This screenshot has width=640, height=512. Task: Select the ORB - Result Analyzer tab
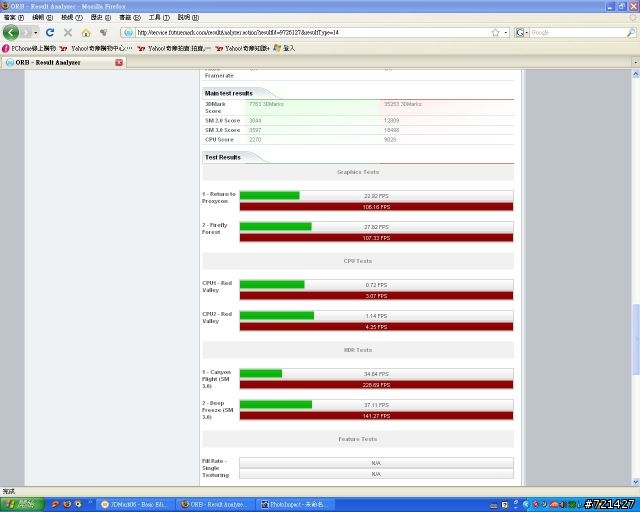[x=63, y=62]
